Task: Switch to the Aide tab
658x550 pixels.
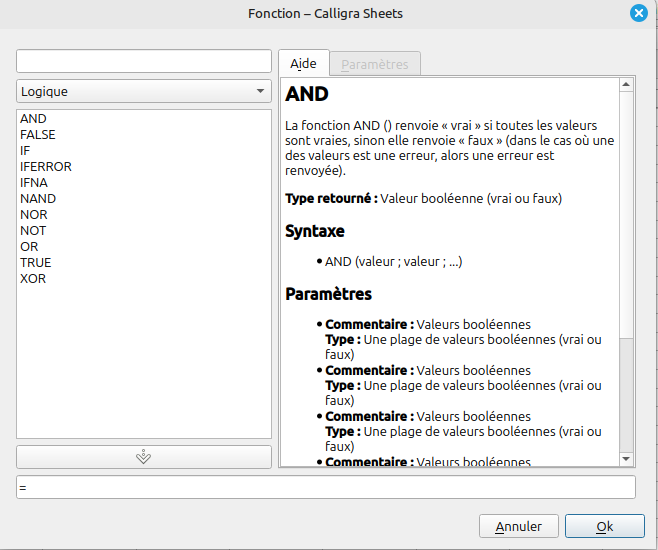Action: pos(303,63)
